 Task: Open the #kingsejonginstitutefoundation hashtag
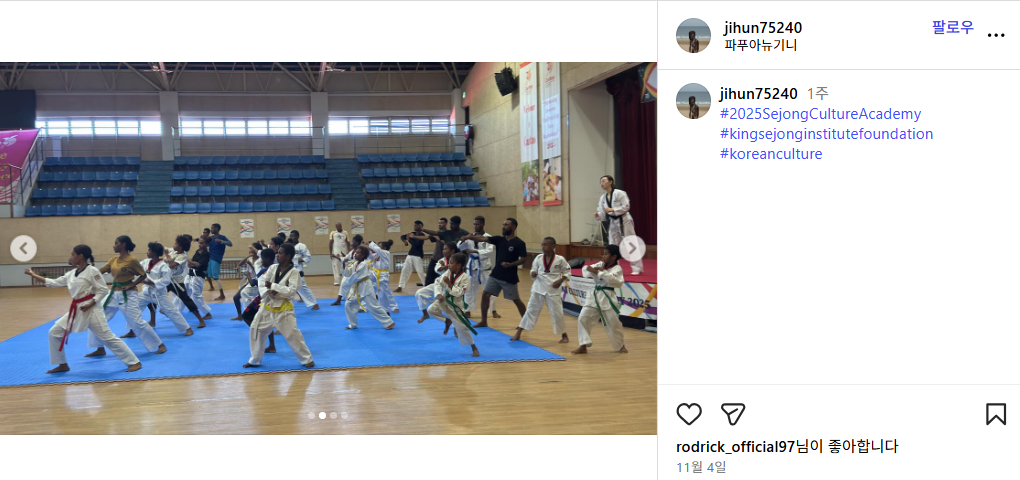tap(826, 134)
